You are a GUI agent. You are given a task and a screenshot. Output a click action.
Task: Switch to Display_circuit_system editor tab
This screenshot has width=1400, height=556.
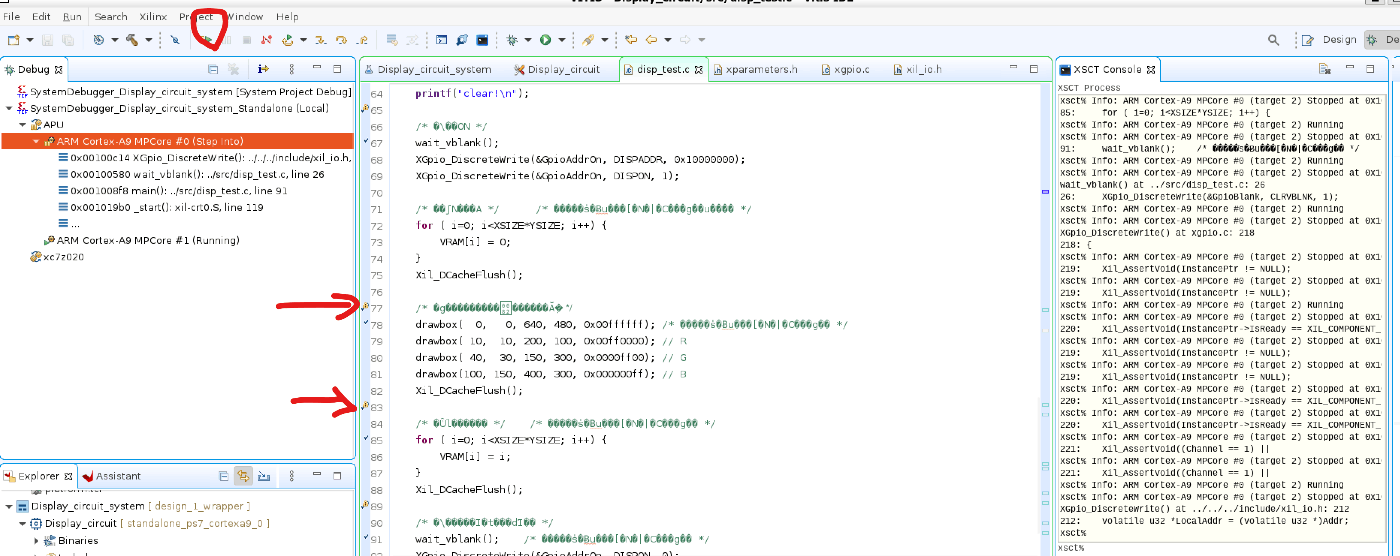click(428, 69)
